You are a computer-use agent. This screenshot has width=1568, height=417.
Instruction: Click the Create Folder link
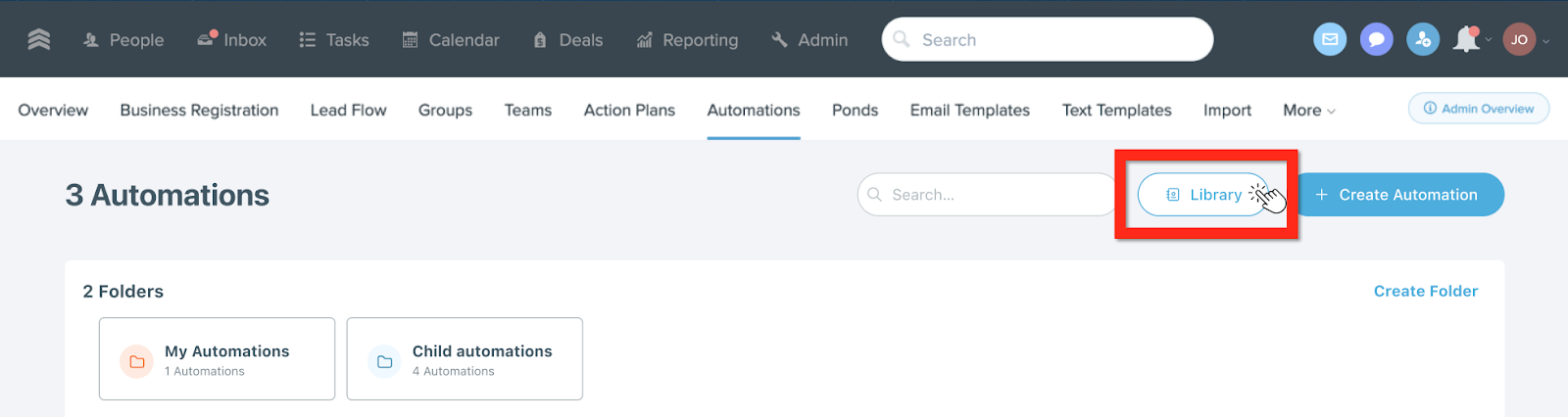[x=1425, y=291]
